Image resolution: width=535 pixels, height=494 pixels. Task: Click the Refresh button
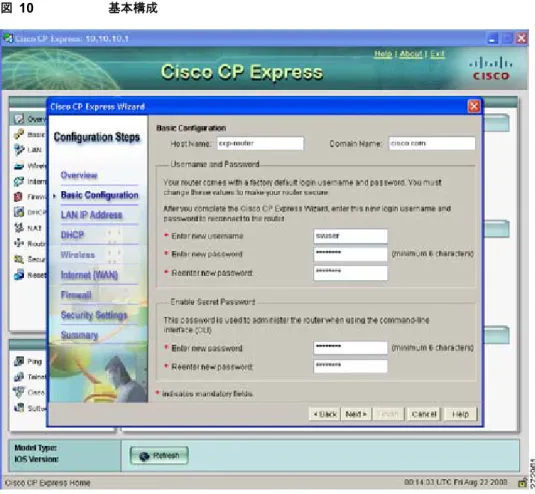pyautogui.click(x=159, y=455)
